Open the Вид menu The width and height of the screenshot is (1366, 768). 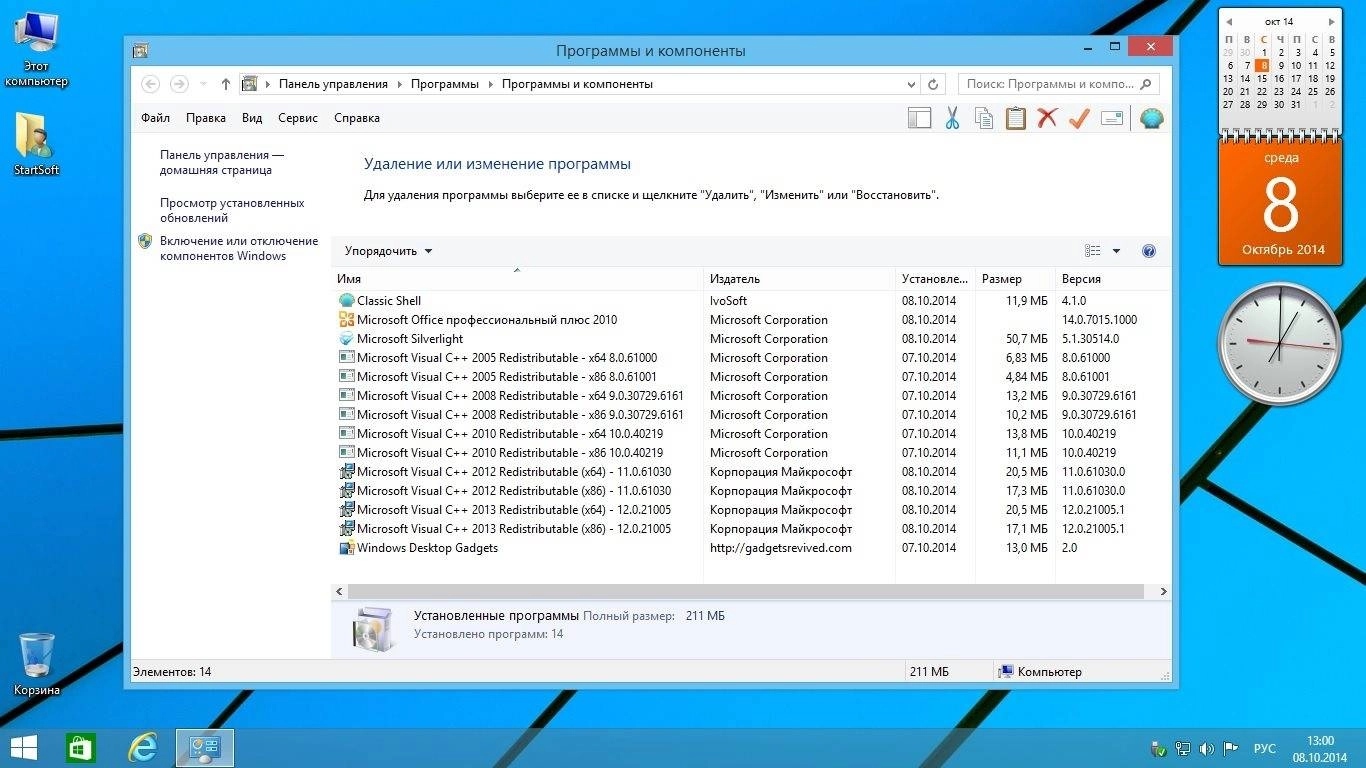pos(252,118)
